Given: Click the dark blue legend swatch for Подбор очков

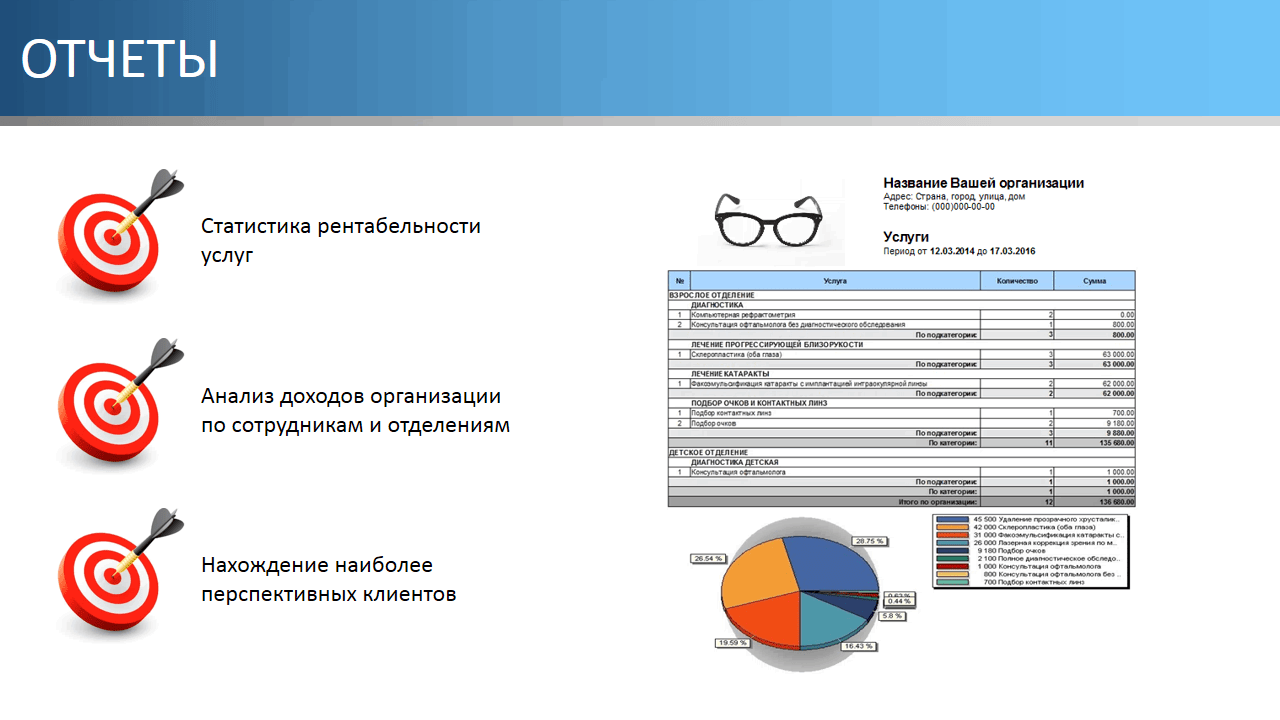Looking at the screenshot, I should coord(952,551).
